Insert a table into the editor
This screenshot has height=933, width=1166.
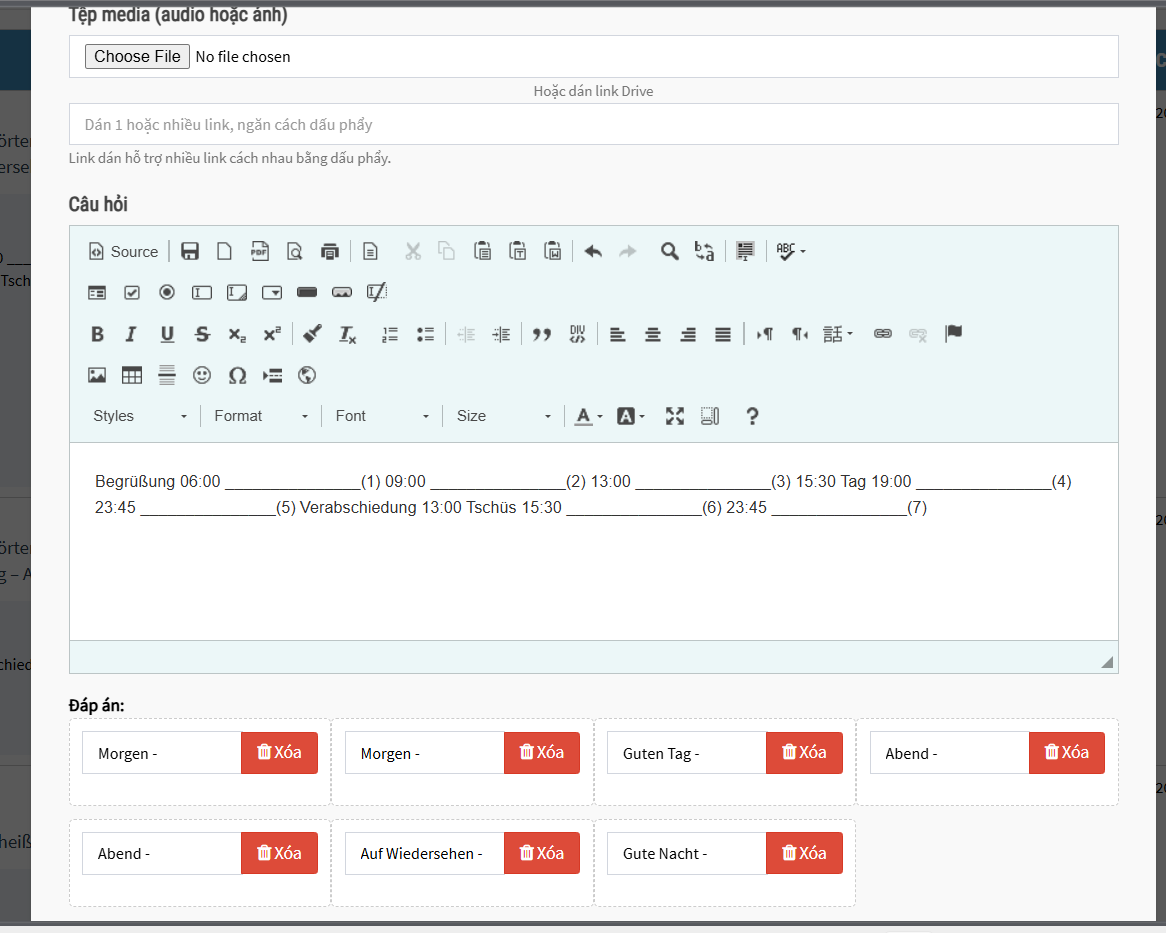(132, 375)
